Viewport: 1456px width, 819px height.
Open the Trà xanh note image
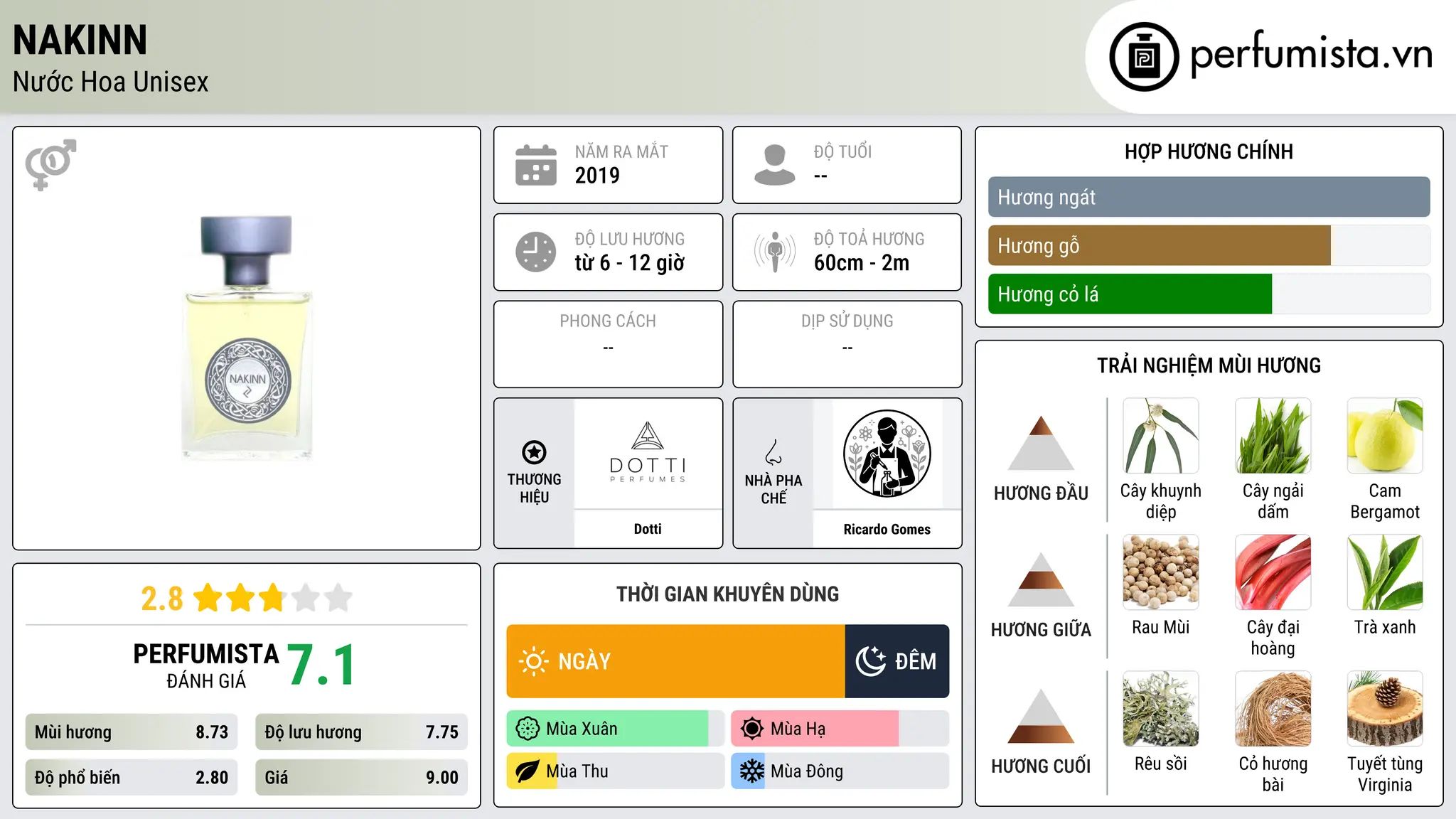(1385, 572)
